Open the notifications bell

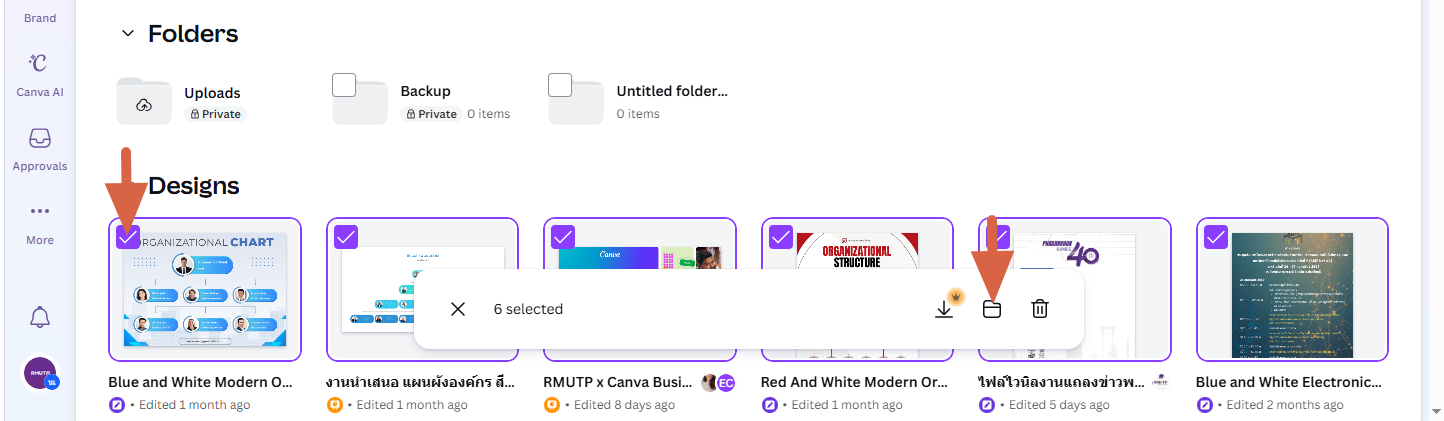pos(40,318)
